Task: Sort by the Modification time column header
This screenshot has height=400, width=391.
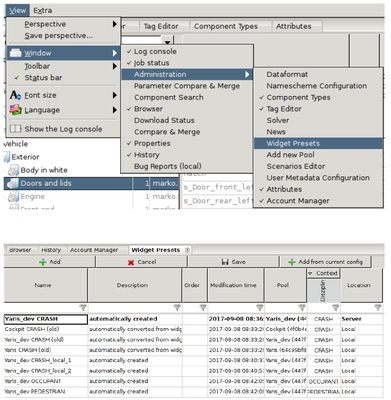Action: pyautogui.click(x=236, y=285)
